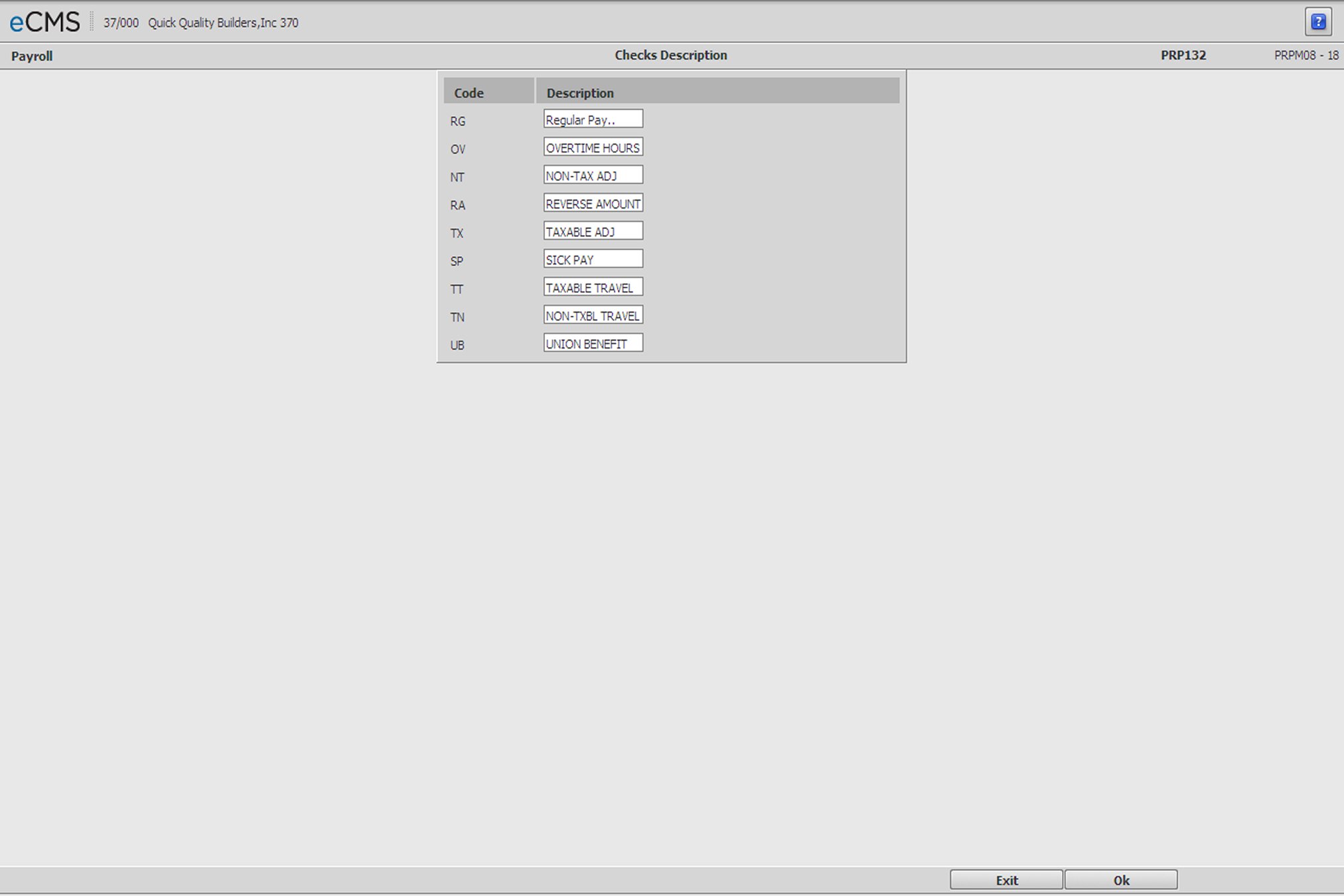Select the Payroll menu item
The image size is (1344, 896).
(x=32, y=56)
